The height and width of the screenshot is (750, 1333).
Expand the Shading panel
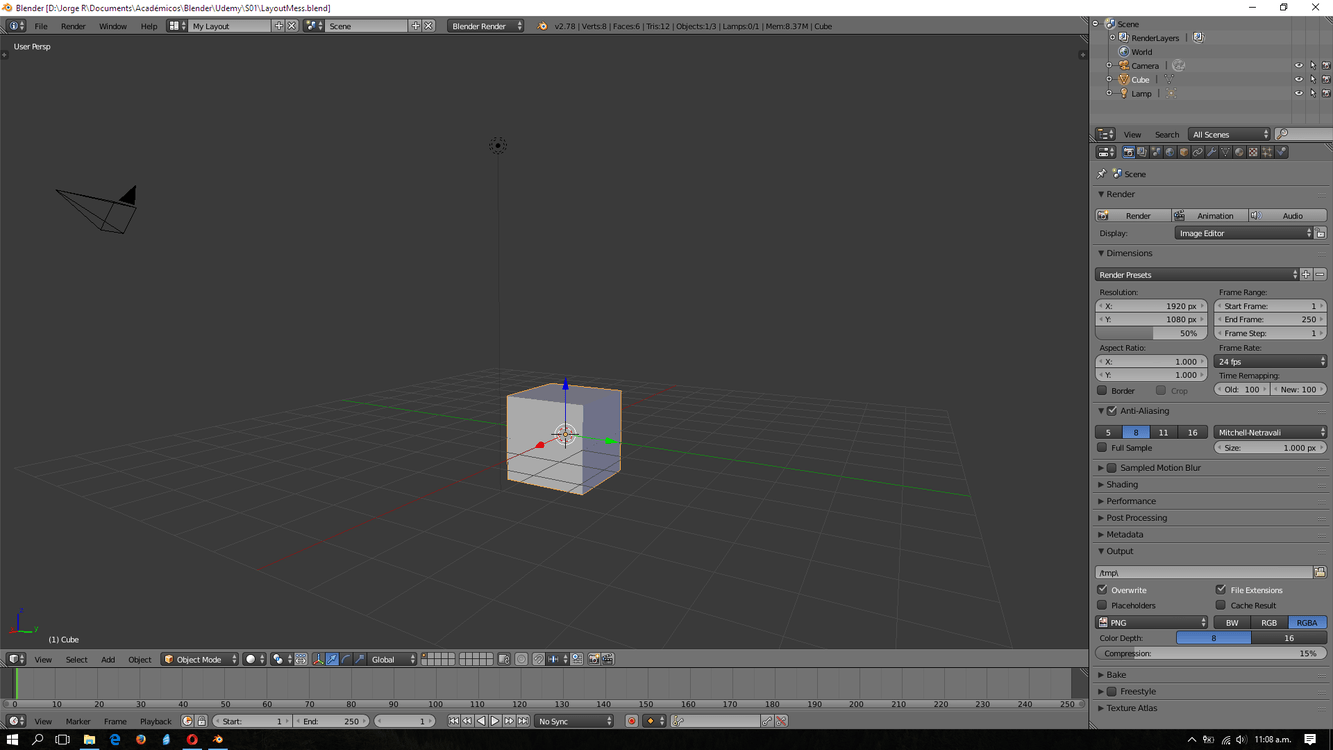pyautogui.click(x=1122, y=485)
